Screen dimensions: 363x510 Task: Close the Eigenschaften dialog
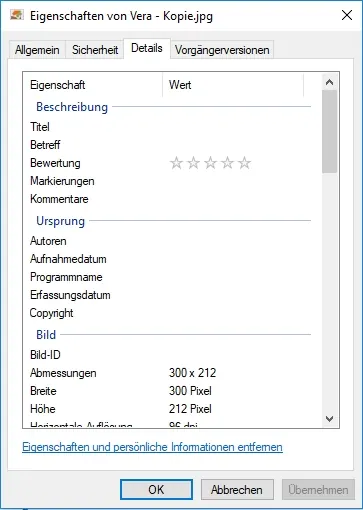pyautogui.click(x=347, y=15)
